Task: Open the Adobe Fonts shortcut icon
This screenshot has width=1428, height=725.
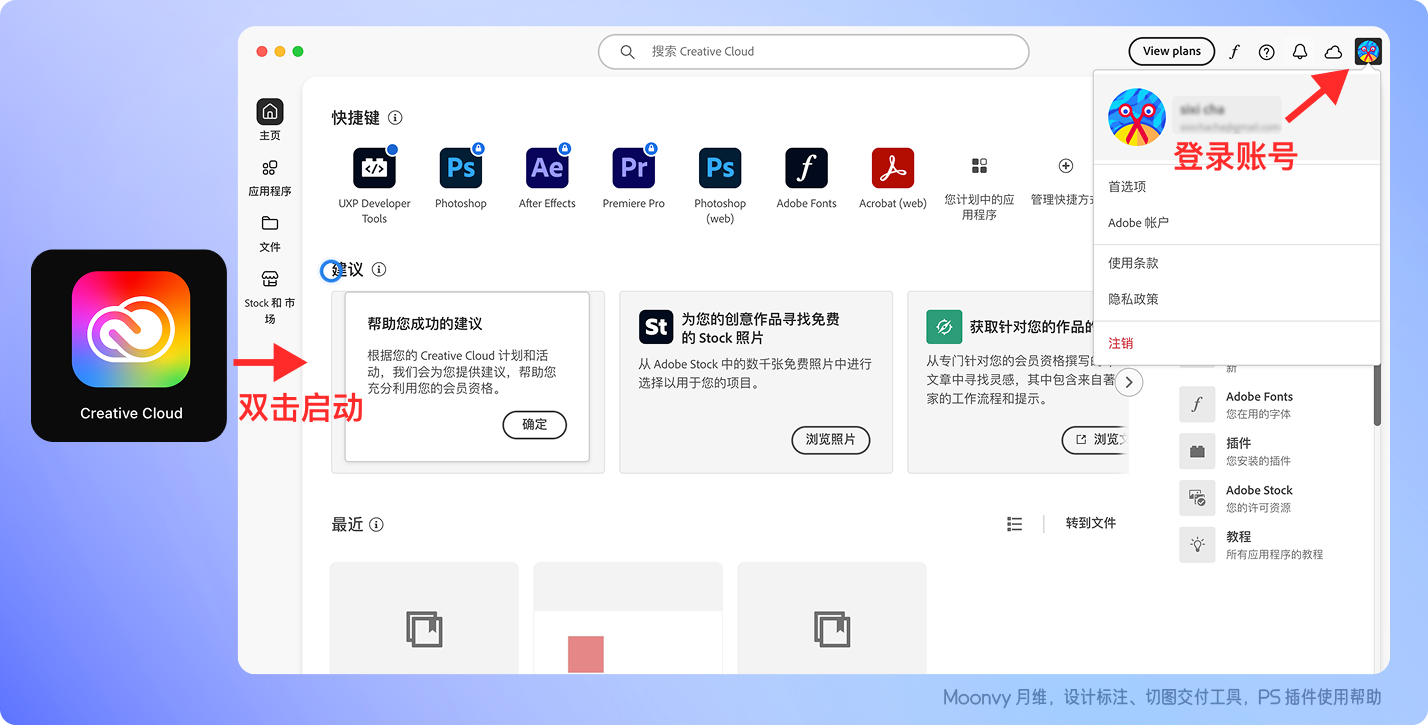Action: (806, 168)
